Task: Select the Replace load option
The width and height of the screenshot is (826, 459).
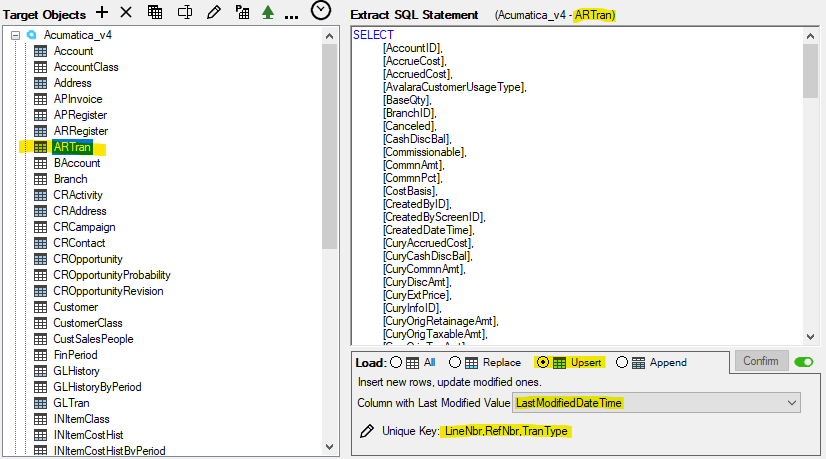Action: (455, 362)
